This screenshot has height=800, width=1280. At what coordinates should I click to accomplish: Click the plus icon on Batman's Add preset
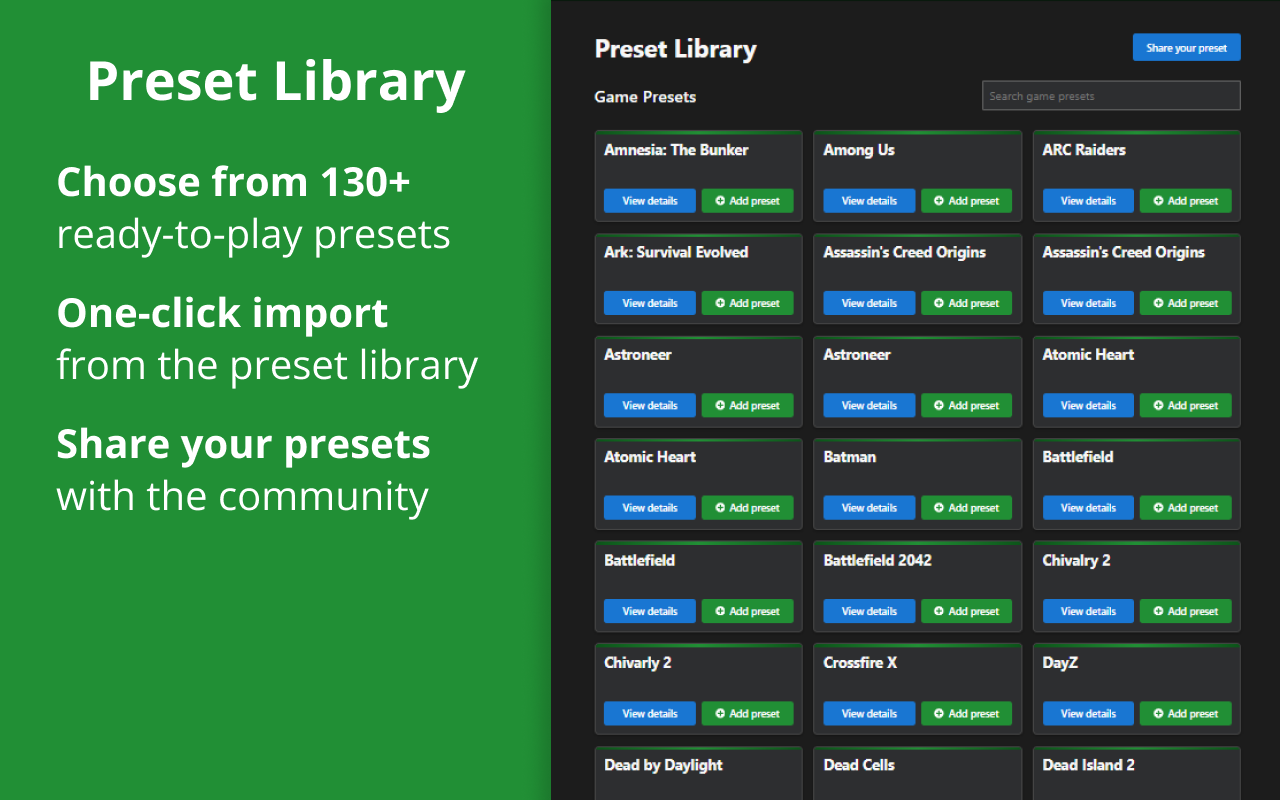[x=939, y=508]
